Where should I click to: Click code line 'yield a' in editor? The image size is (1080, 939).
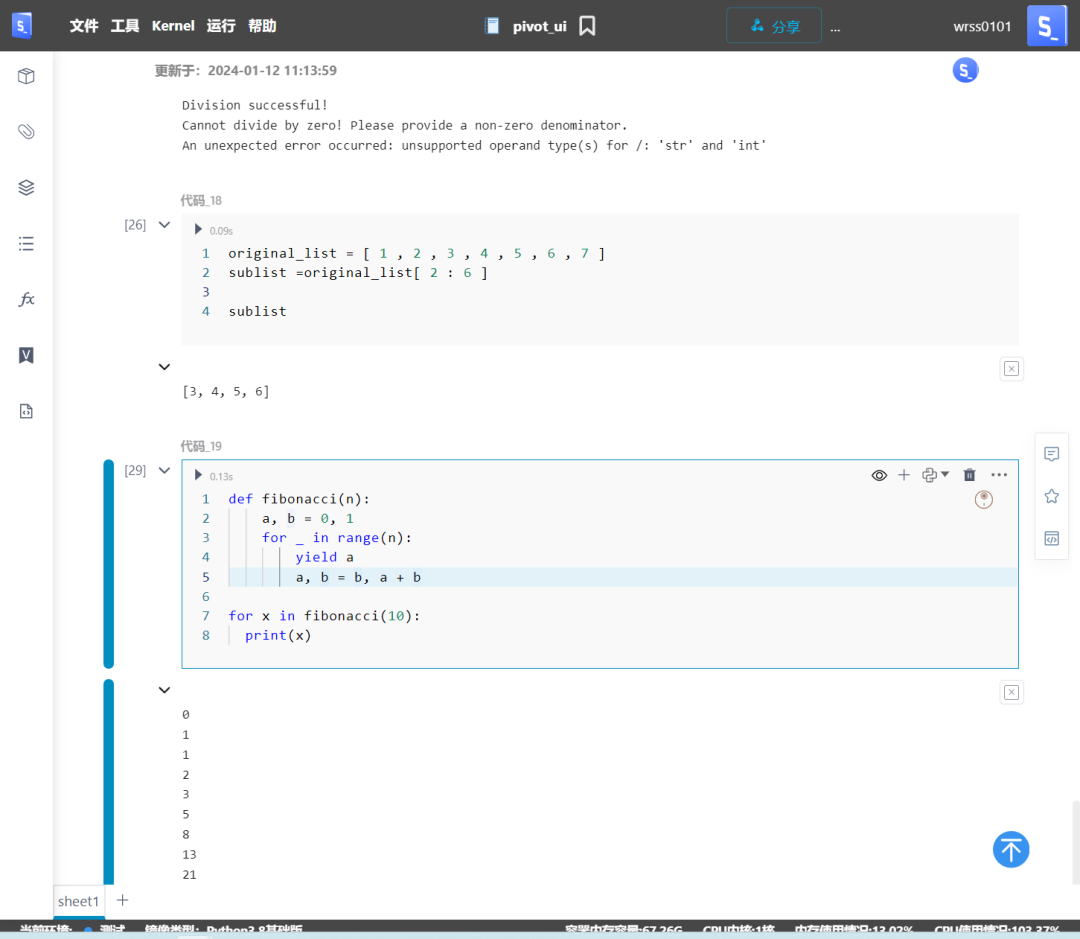pos(324,557)
